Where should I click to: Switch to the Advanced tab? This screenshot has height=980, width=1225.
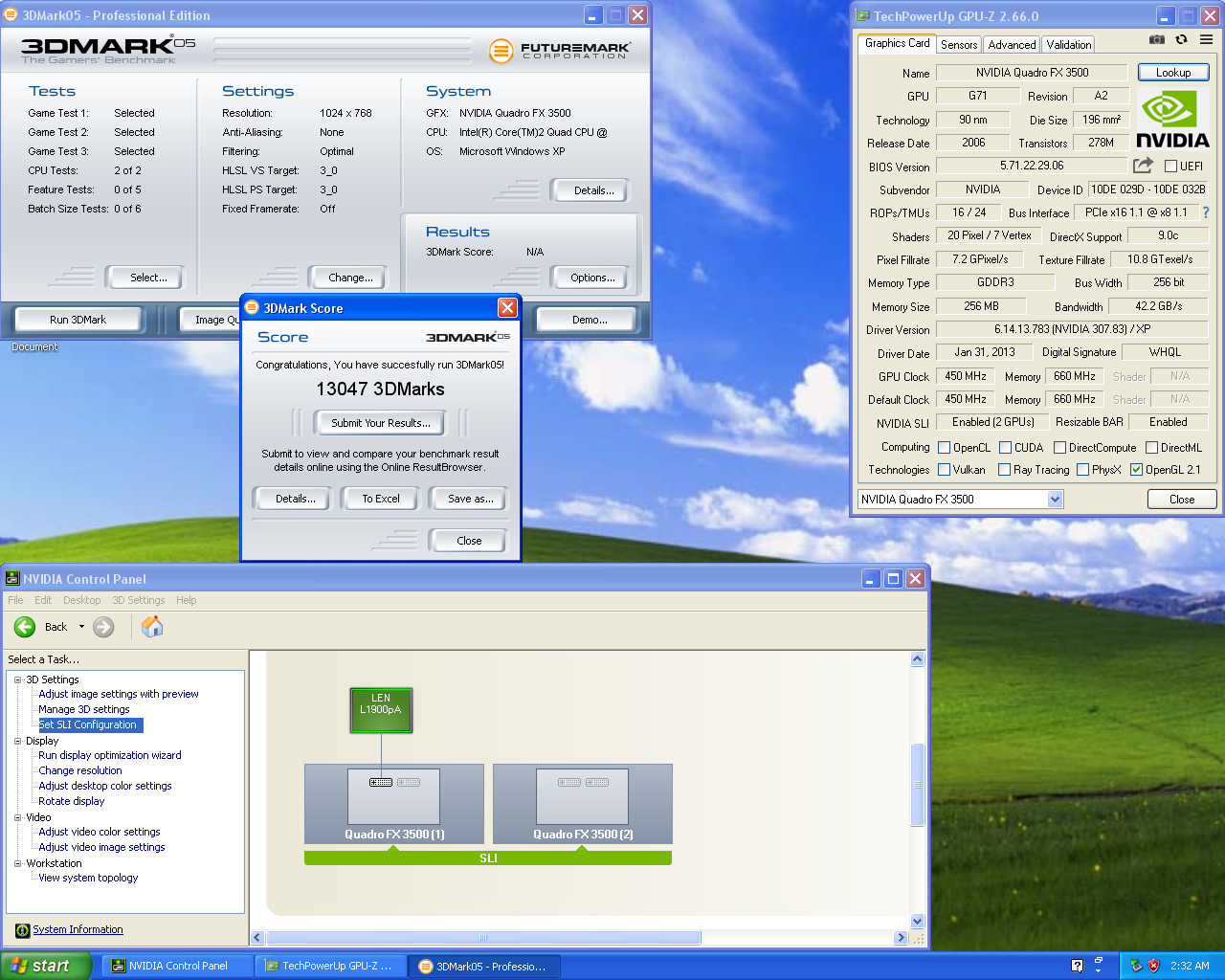coord(1012,45)
